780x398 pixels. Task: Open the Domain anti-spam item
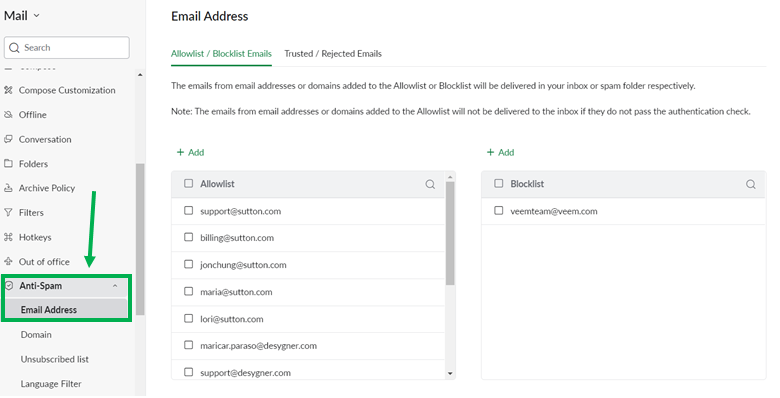36,335
